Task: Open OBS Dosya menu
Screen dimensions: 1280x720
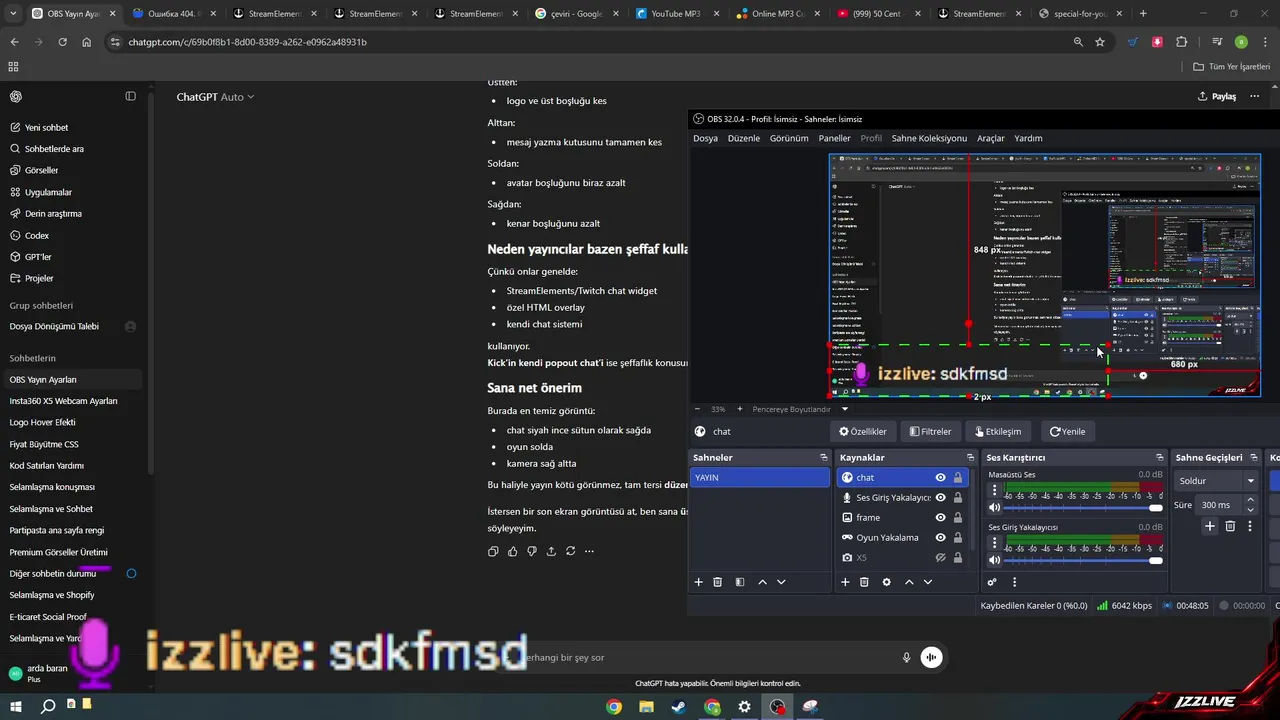Action: coord(705,138)
